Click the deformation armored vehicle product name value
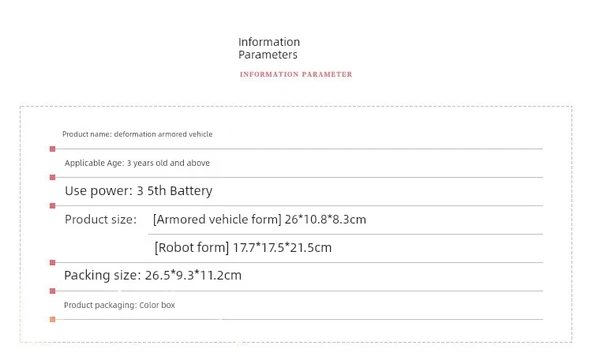This screenshot has height=361, width=592. pos(163,134)
